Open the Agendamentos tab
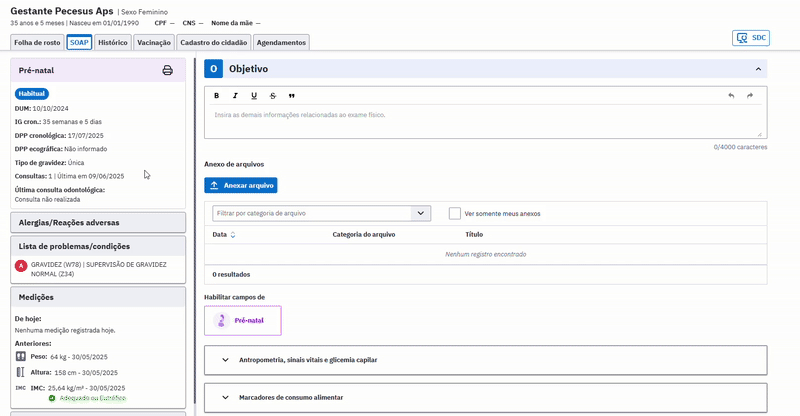The width and height of the screenshot is (800, 416). coord(281,42)
